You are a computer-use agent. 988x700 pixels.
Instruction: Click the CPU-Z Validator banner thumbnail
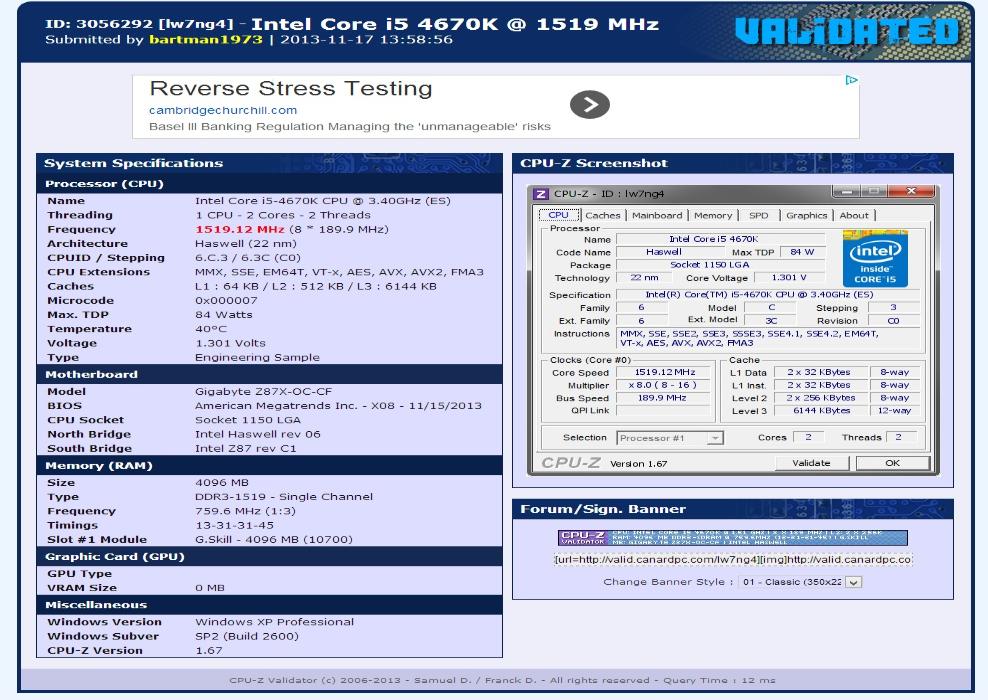[x=732, y=537]
